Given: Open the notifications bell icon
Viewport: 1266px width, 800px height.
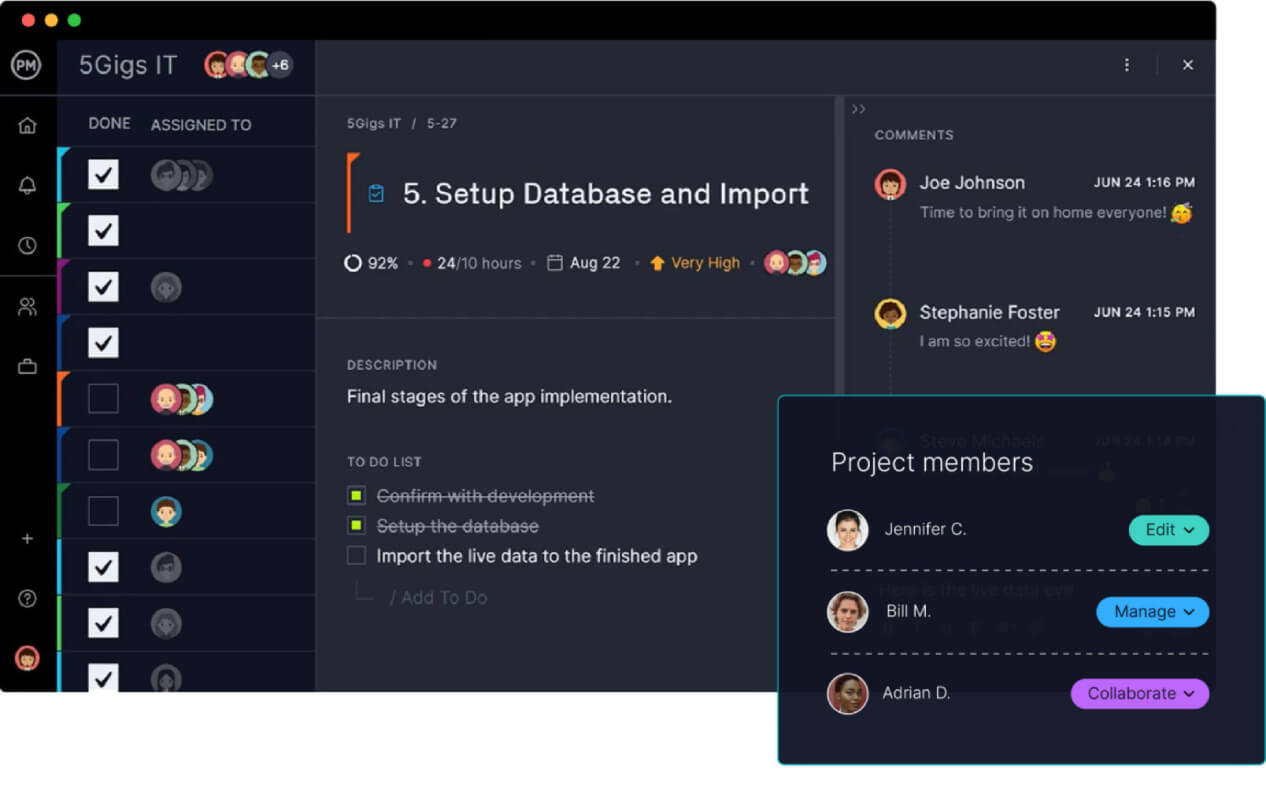Looking at the screenshot, I should pyautogui.click(x=27, y=185).
